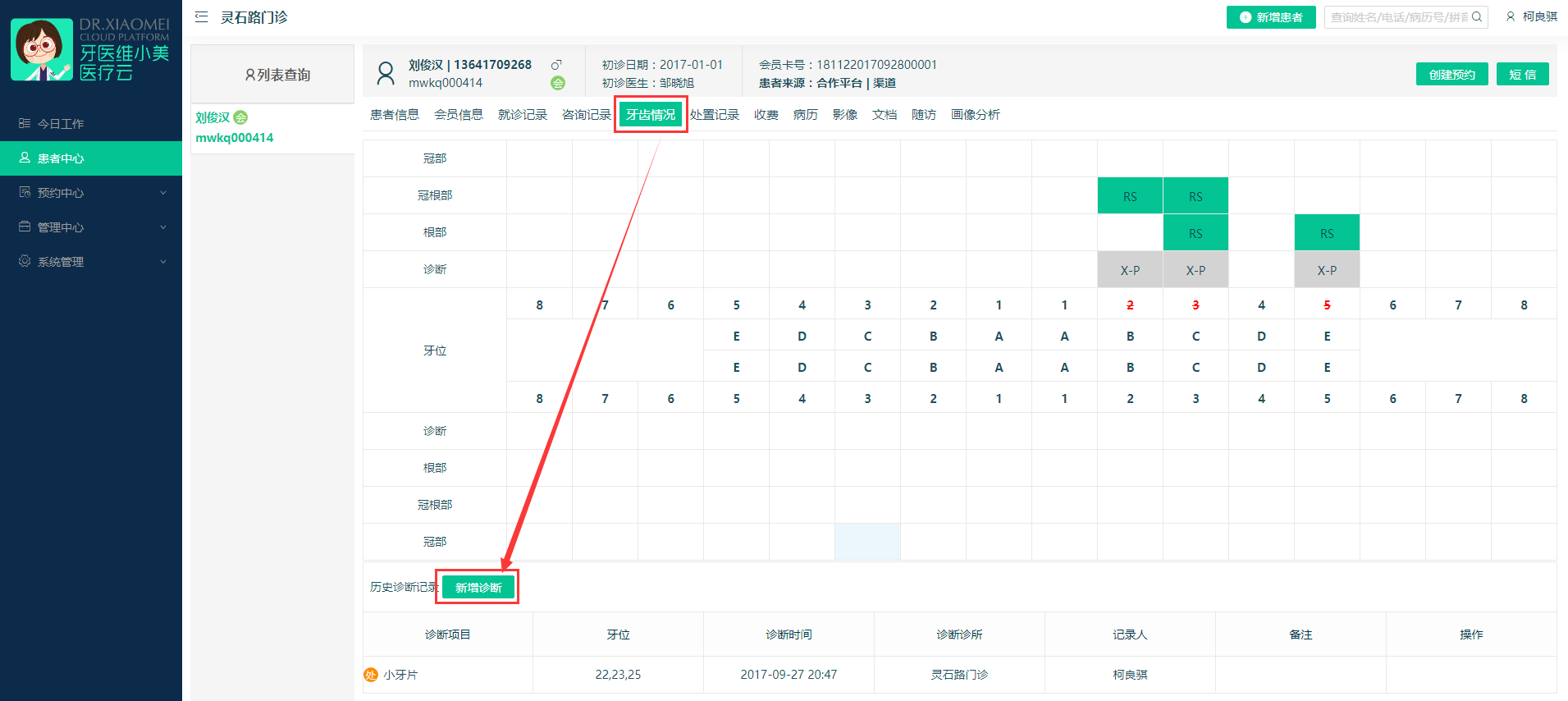Click the Dr. Xiaomei logo avatar
1568x701 pixels.
click(x=42, y=49)
